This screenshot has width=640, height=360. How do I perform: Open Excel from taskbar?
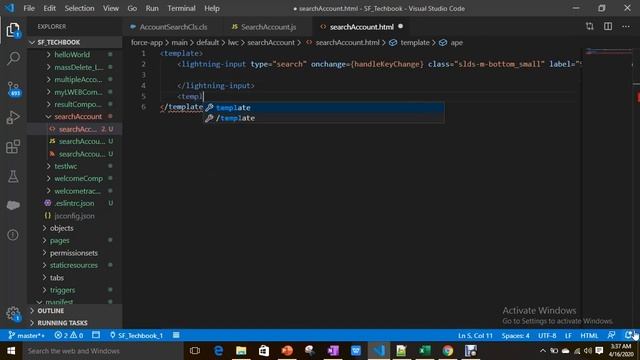[424, 351]
